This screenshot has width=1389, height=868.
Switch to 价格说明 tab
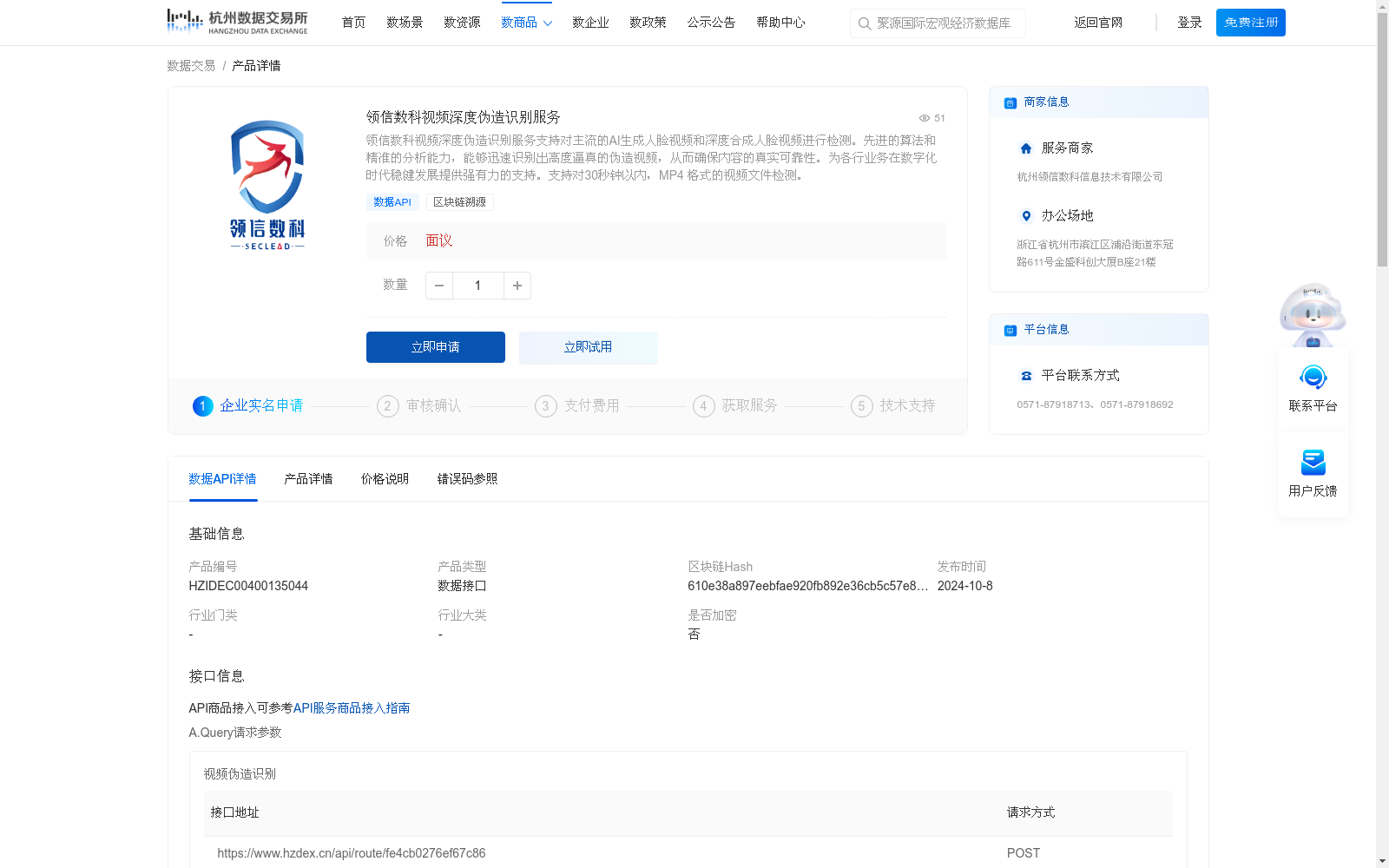click(x=385, y=479)
